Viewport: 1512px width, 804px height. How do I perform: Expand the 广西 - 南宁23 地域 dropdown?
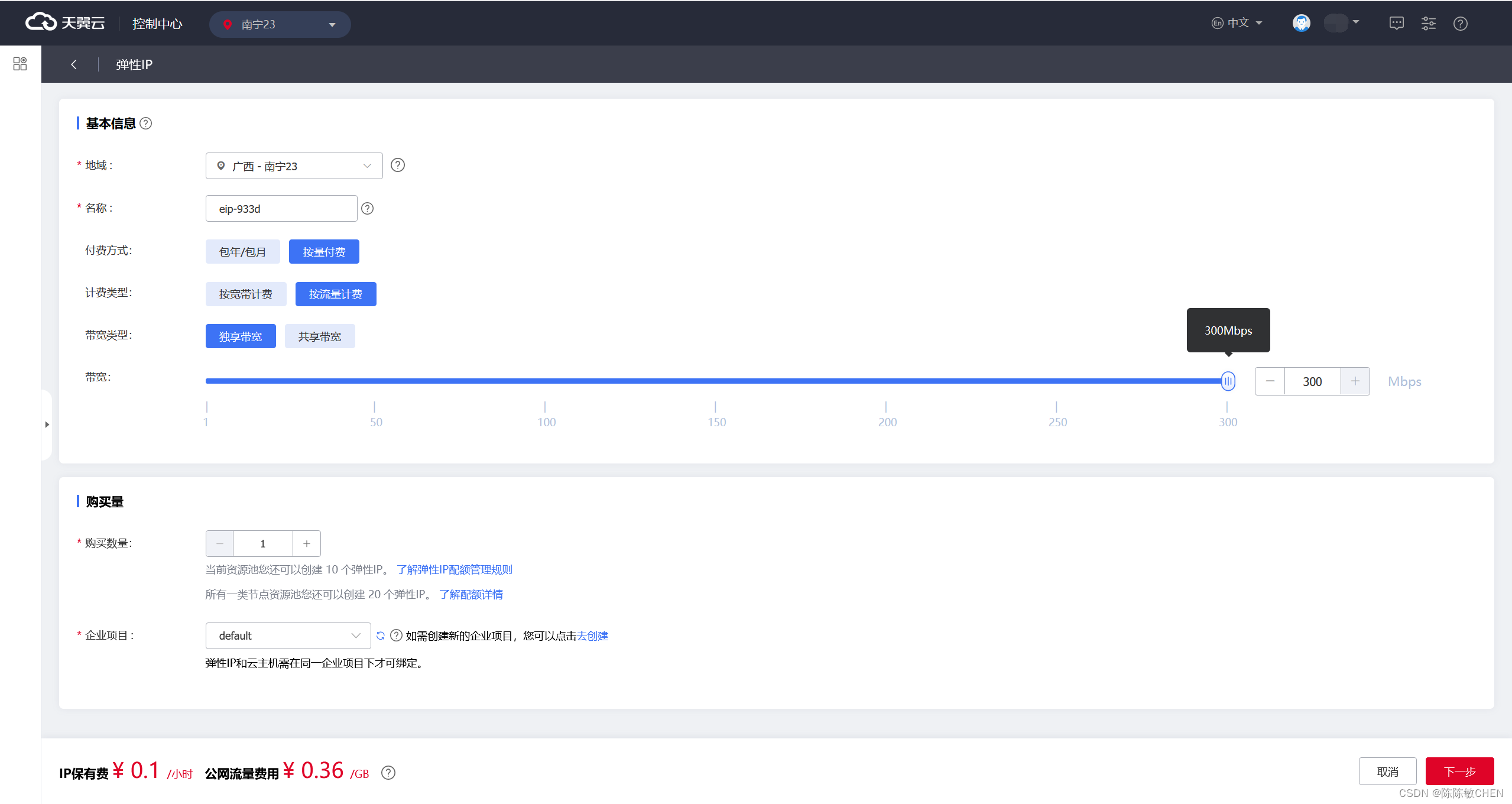coord(294,166)
